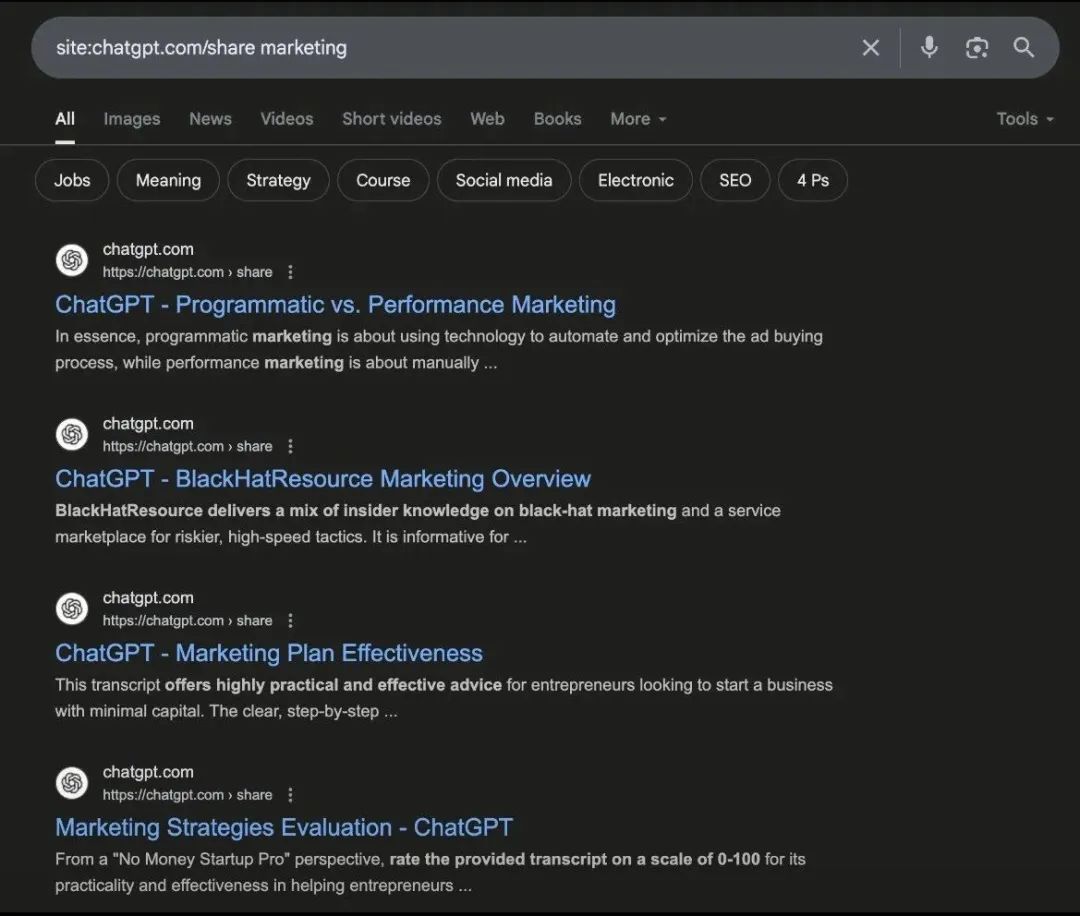Click ChatGPT favicon beside Marketing Strategies Evaluation result

[72, 783]
